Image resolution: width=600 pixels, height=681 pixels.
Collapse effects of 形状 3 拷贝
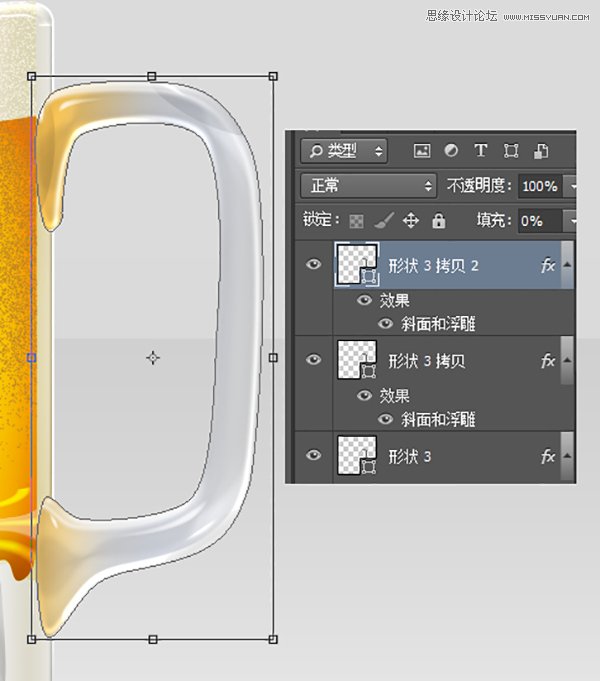567,360
